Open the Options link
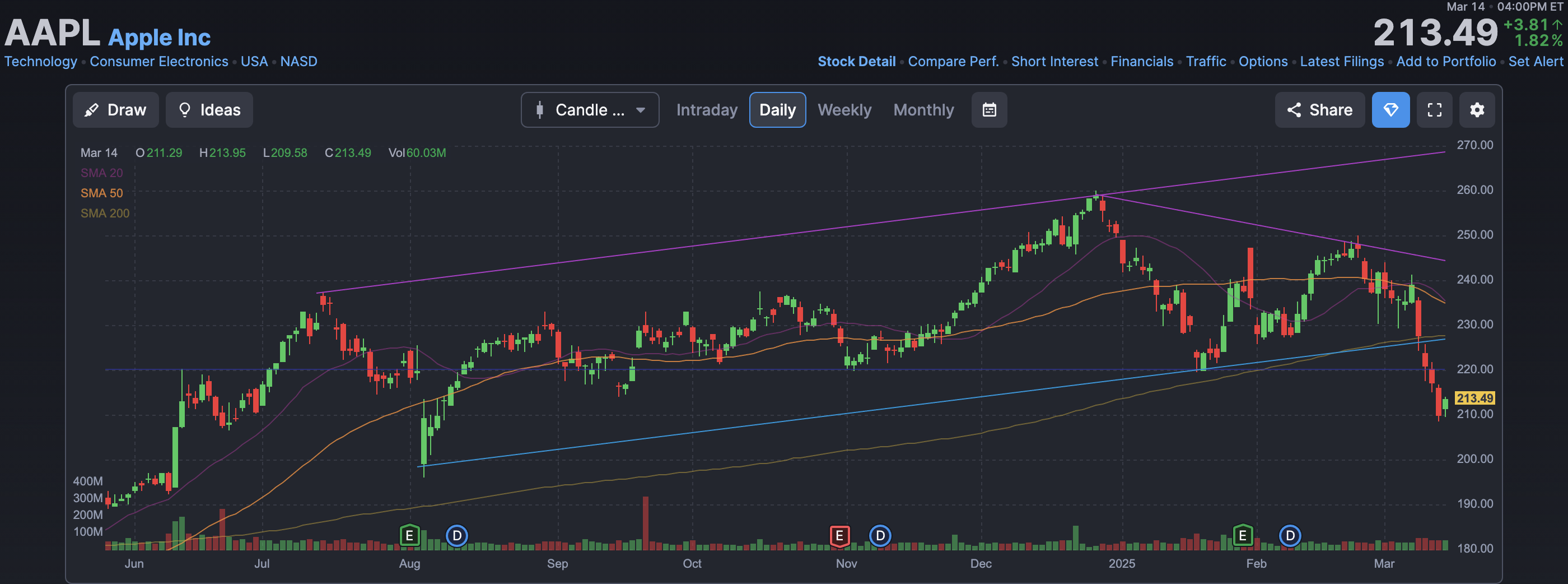This screenshot has height=584, width=1568. click(x=1263, y=62)
